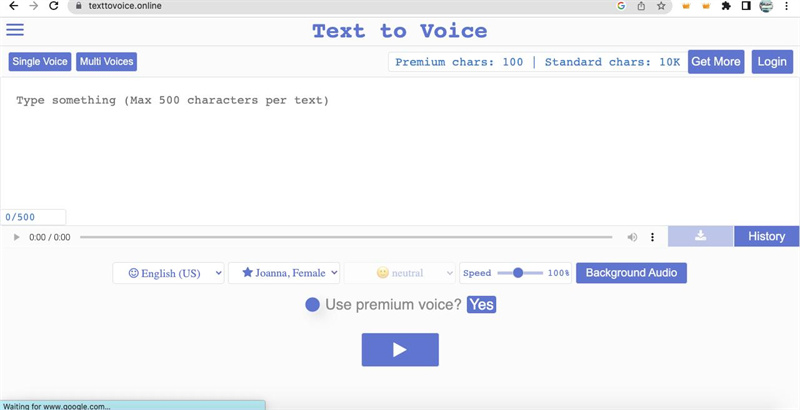Mute the audio player volume icon
The width and height of the screenshot is (800, 410).
632,237
